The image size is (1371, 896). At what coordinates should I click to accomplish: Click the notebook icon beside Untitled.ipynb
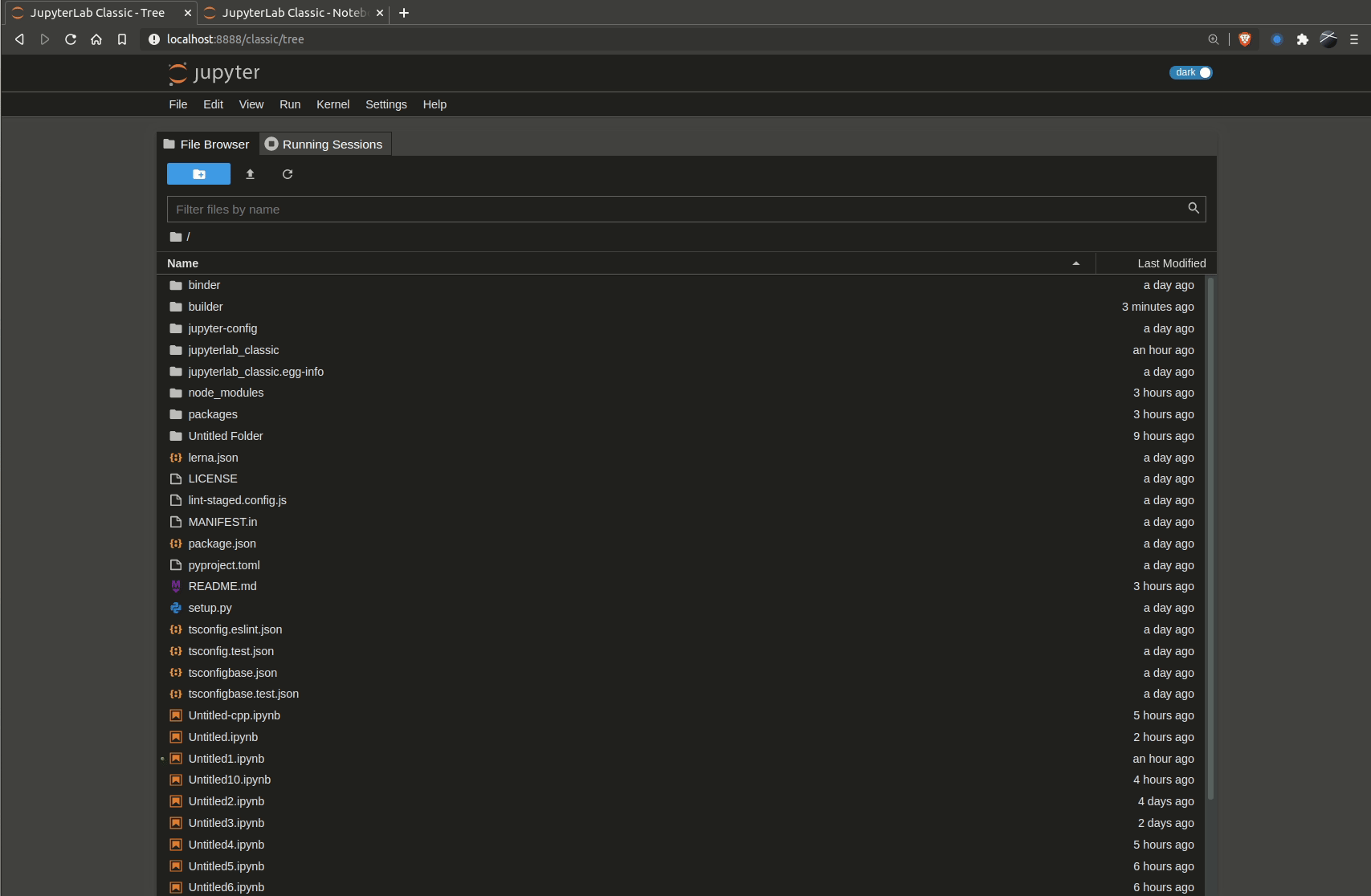[x=176, y=737]
